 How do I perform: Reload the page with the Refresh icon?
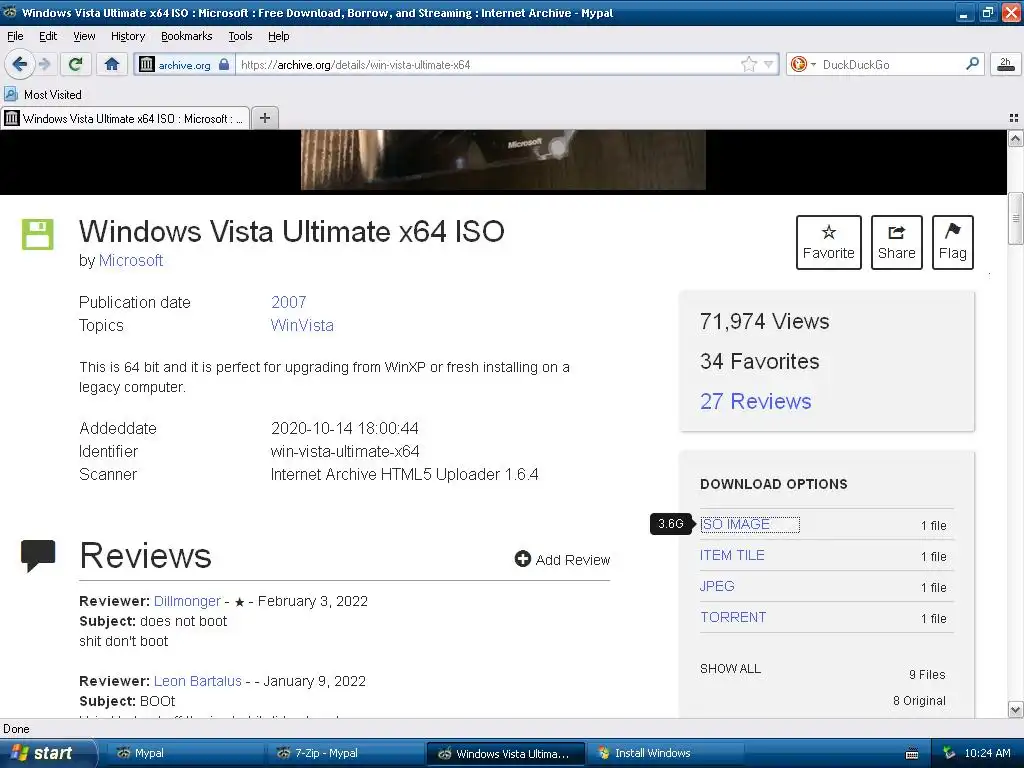pos(76,64)
